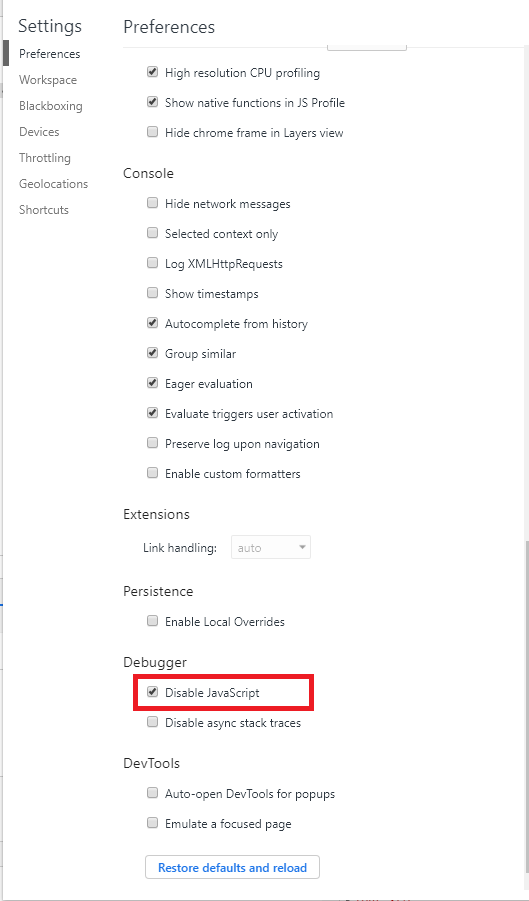
Task: Uncheck High resolution CPU profiling
Action: [x=152, y=72]
